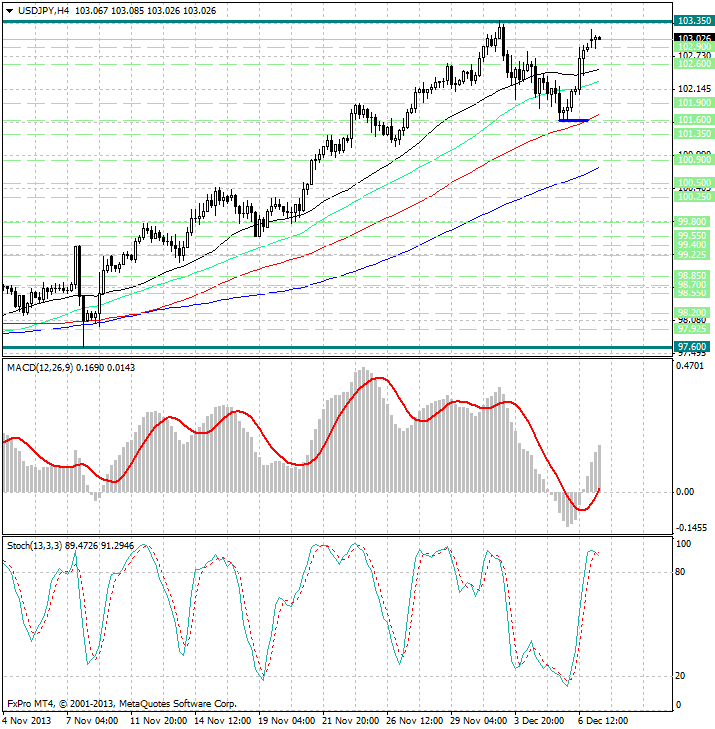This screenshot has height=729, width=715.
Task: Select the 102.600 level label
Action: click(694, 64)
